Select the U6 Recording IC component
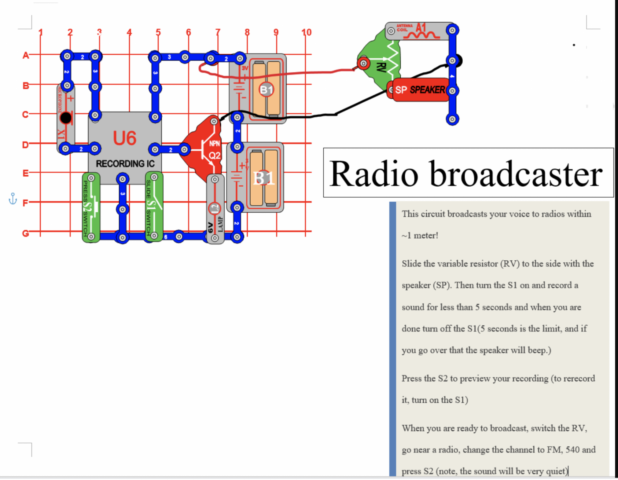Image resolution: width=618 pixels, height=480 pixels. pyautogui.click(x=125, y=148)
